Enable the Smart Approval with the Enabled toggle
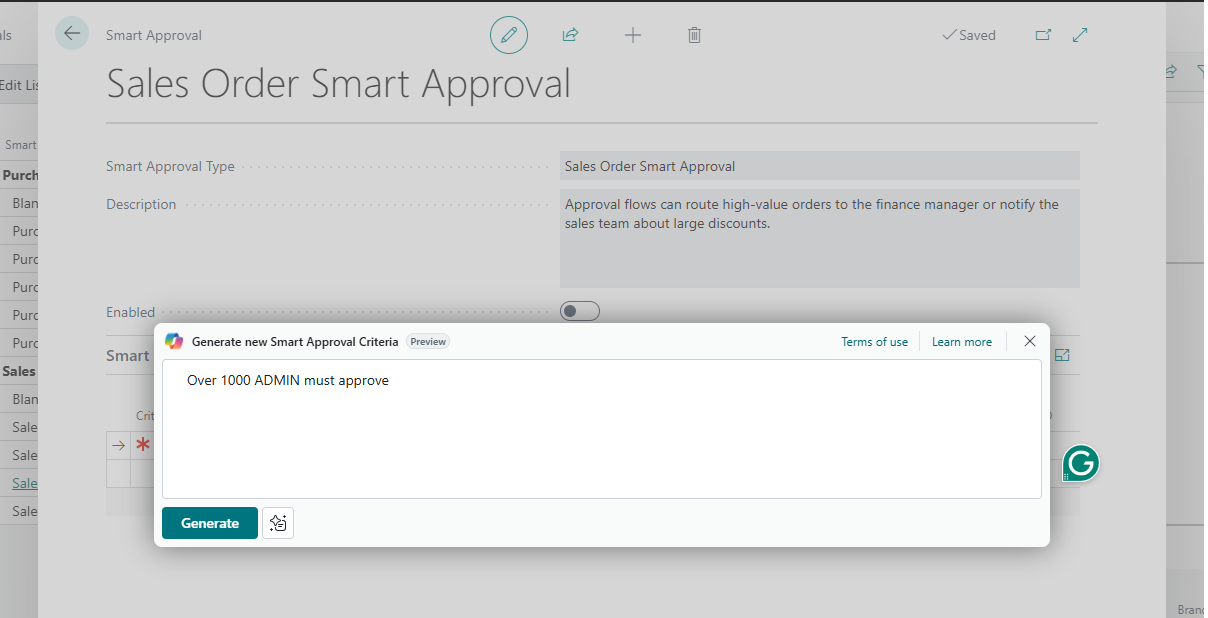Image resolution: width=1208 pixels, height=618 pixels. point(579,310)
